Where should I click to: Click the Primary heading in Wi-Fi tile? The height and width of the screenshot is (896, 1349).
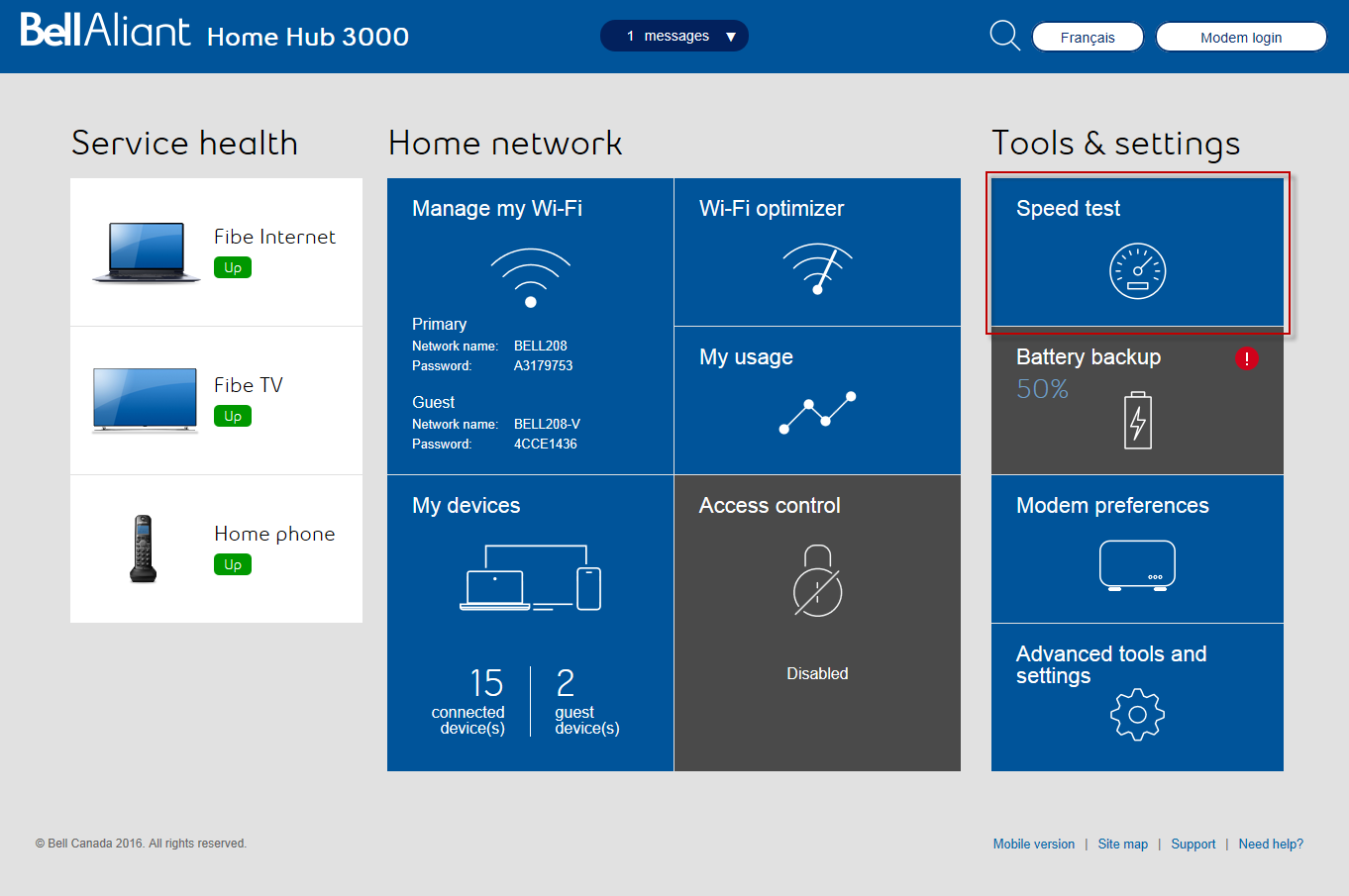439,324
